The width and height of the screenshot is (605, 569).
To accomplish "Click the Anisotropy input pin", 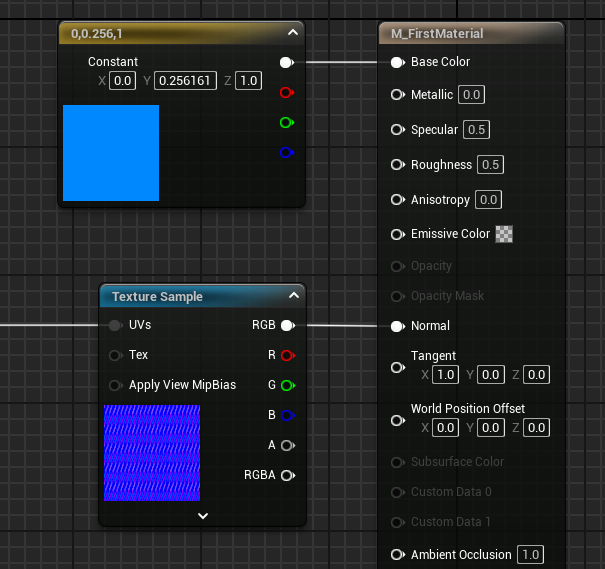I will click(397, 199).
